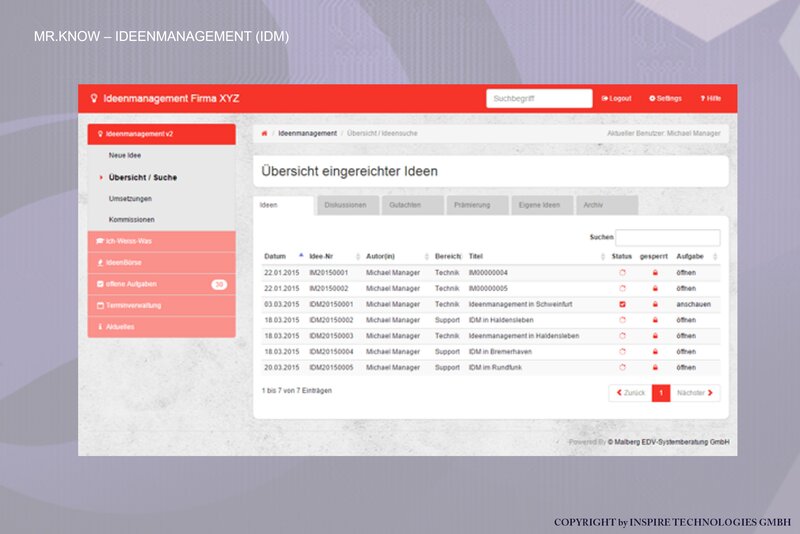800x534 pixels.
Task: Click status icon for IDM20150003
Action: coord(622,336)
